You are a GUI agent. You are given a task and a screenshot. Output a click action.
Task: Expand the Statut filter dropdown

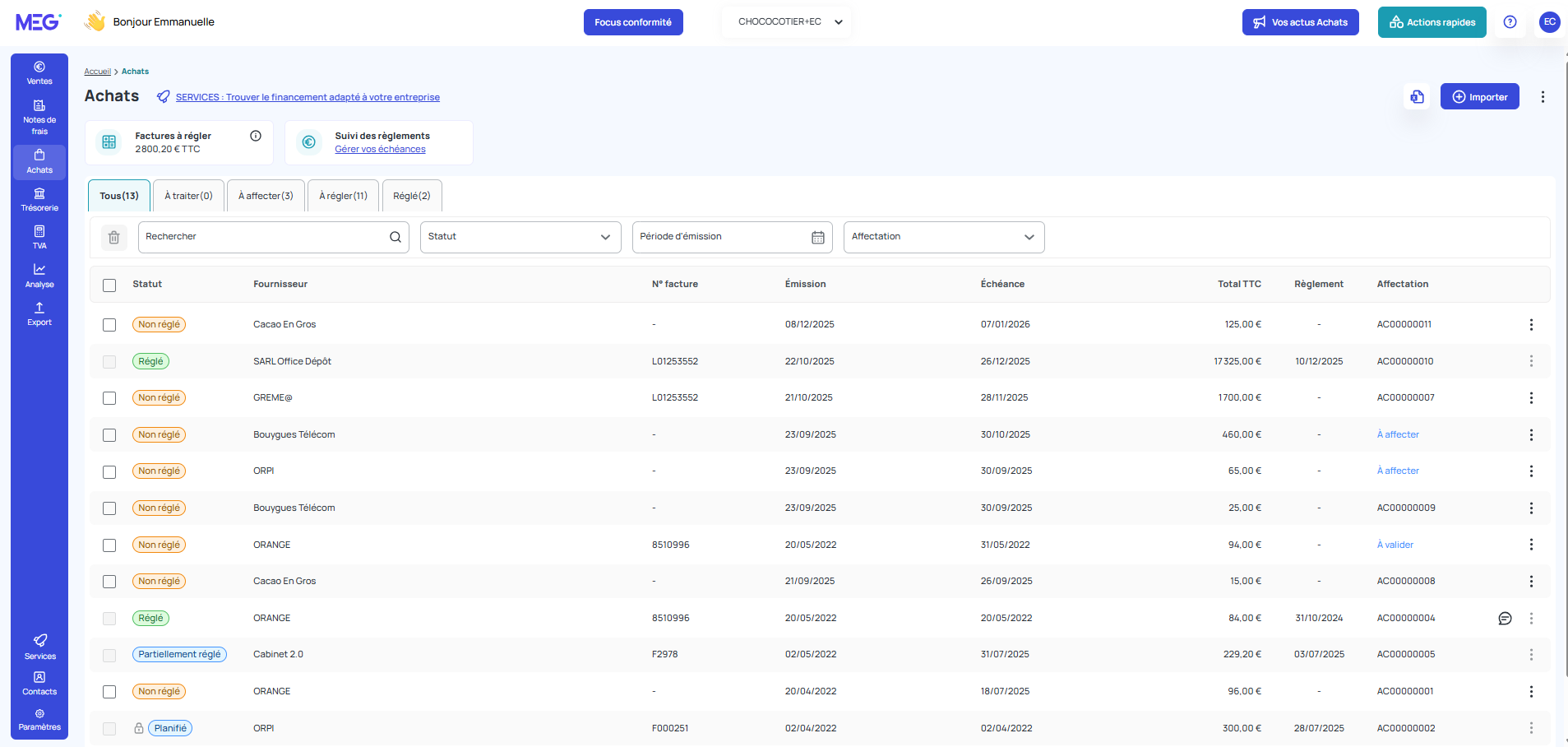(x=520, y=237)
